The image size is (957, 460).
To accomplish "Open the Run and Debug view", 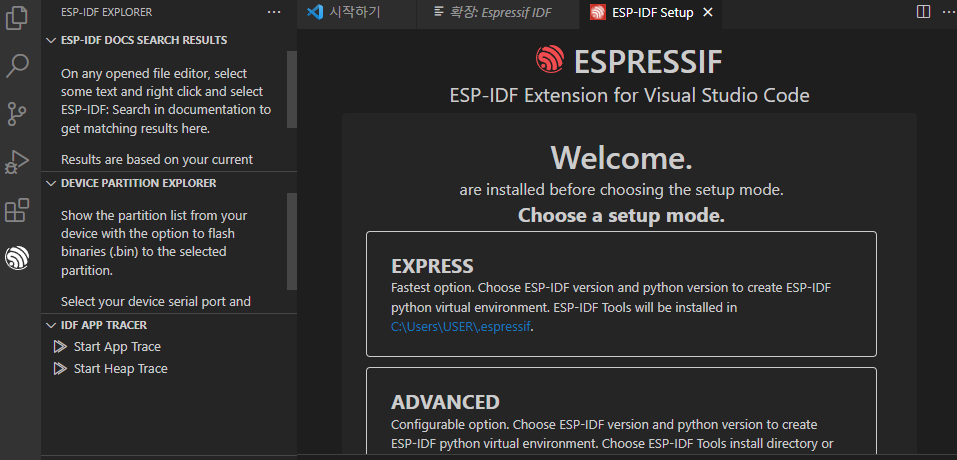I will pyautogui.click(x=16, y=162).
